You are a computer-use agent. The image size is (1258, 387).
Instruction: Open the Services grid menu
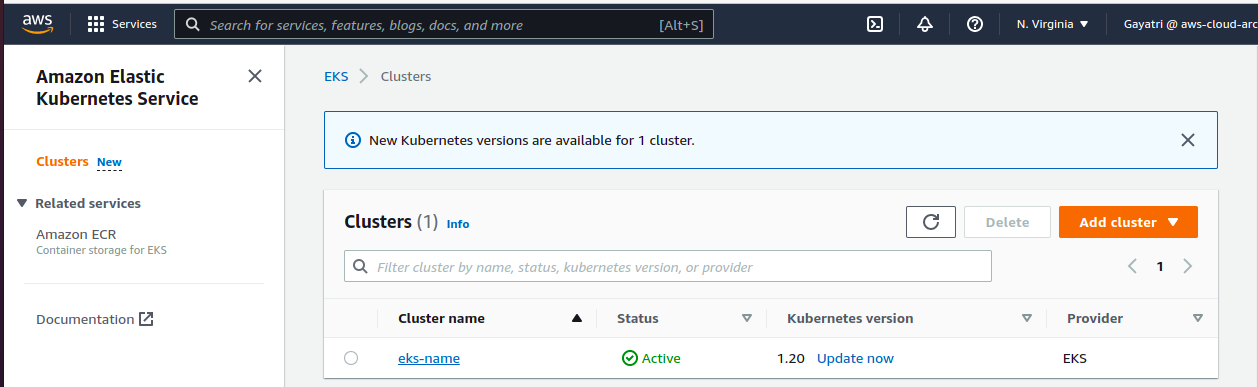pos(122,24)
